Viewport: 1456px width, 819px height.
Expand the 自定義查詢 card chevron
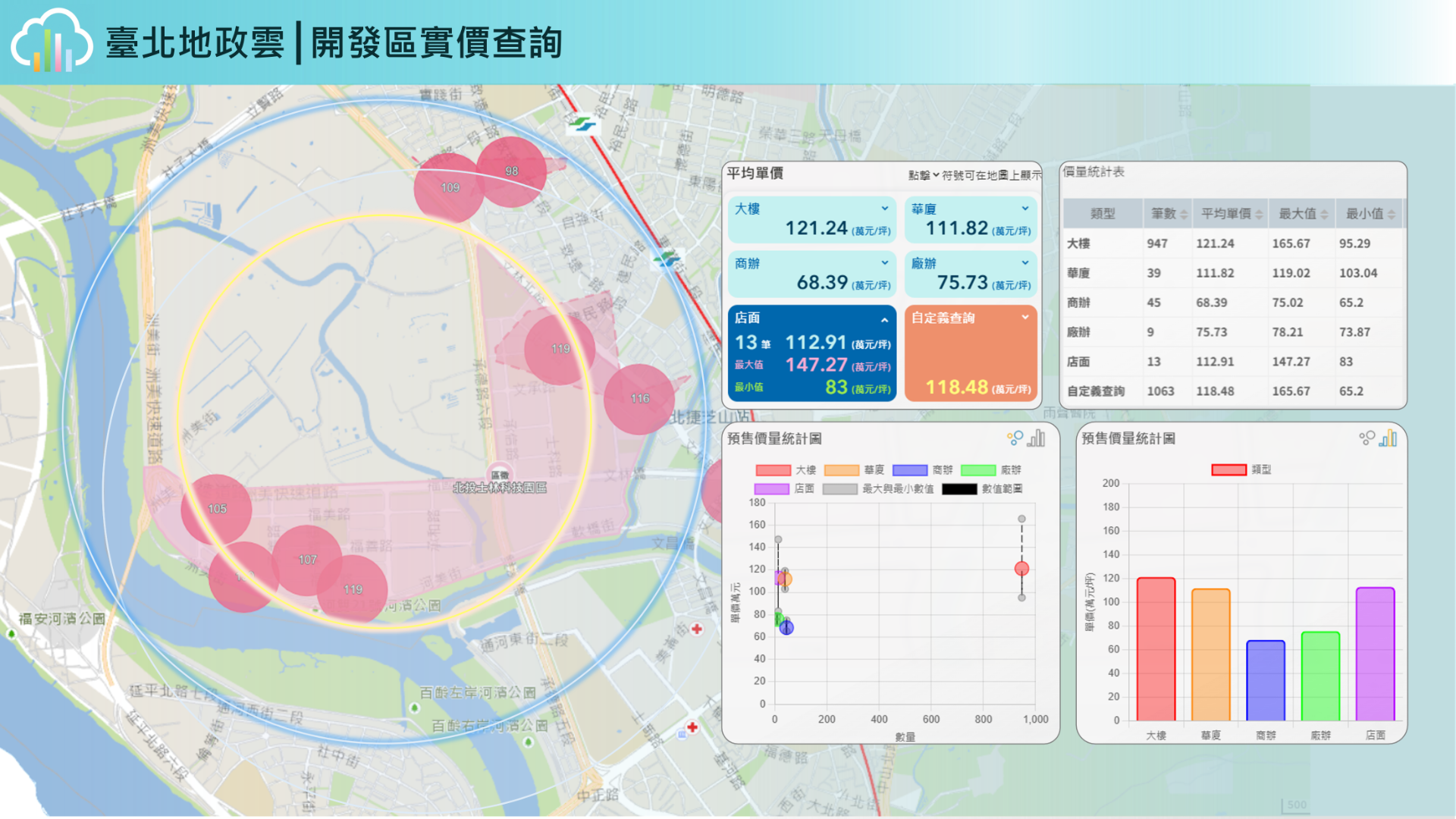(1025, 318)
